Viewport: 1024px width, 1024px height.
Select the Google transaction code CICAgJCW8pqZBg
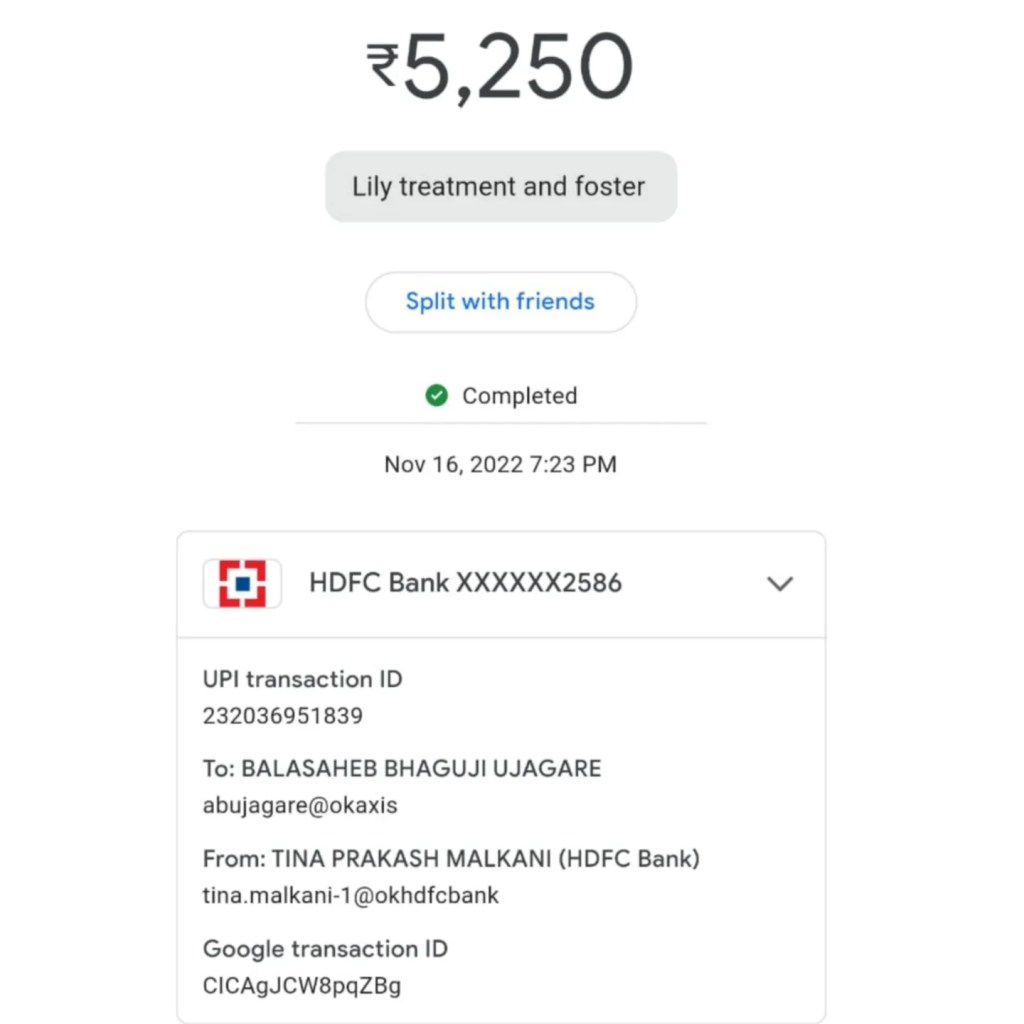(x=301, y=985)
